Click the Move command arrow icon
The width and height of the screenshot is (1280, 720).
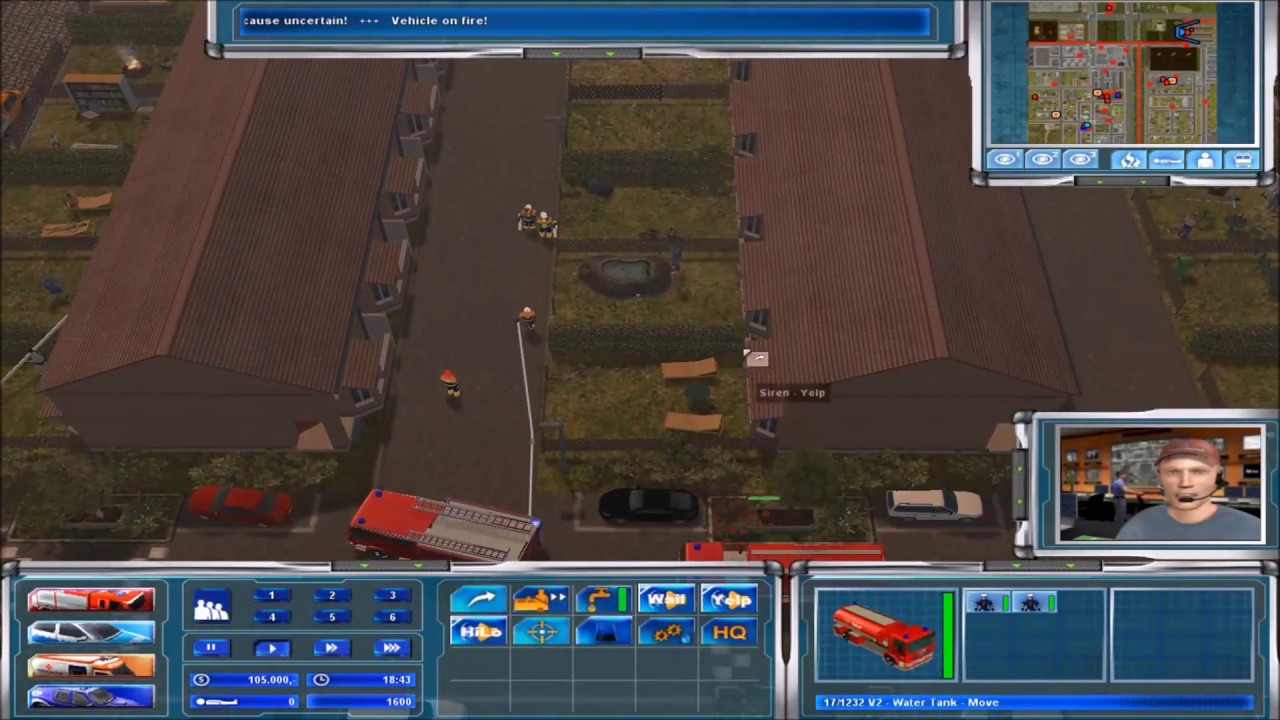[479, 599]
